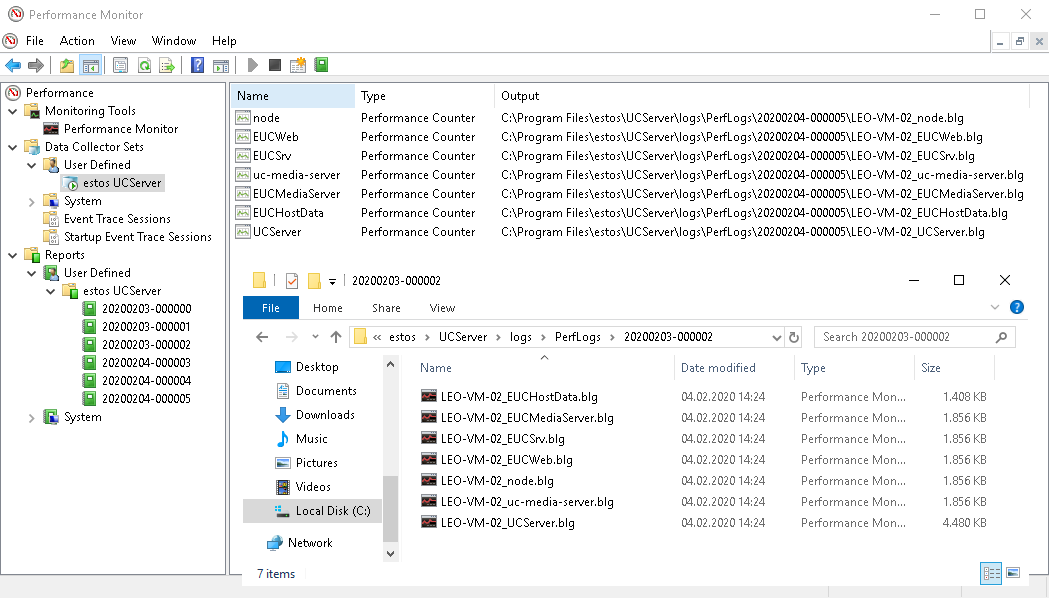Viewport: 1049px width, 598px height.
Task: Click the PerfLogs breadcrumb in the address bar
Action: [x=578, y=337]
